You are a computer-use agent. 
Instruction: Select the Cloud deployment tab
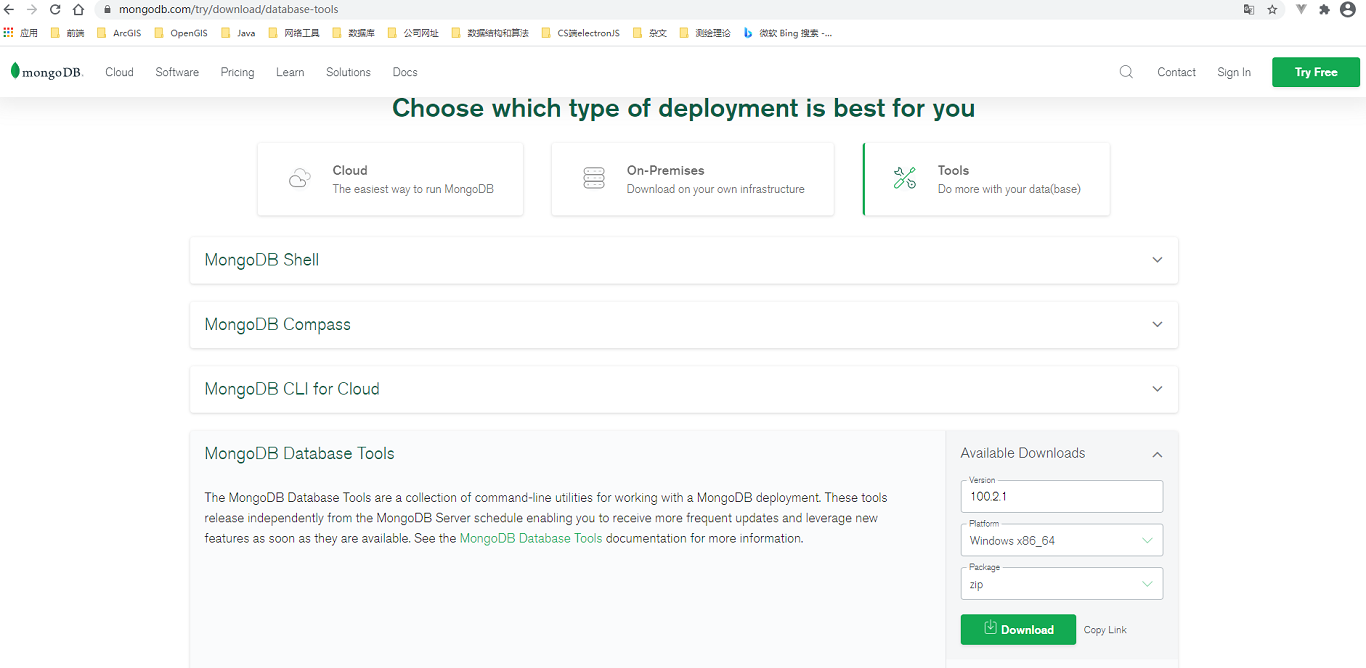pos(390,179)
